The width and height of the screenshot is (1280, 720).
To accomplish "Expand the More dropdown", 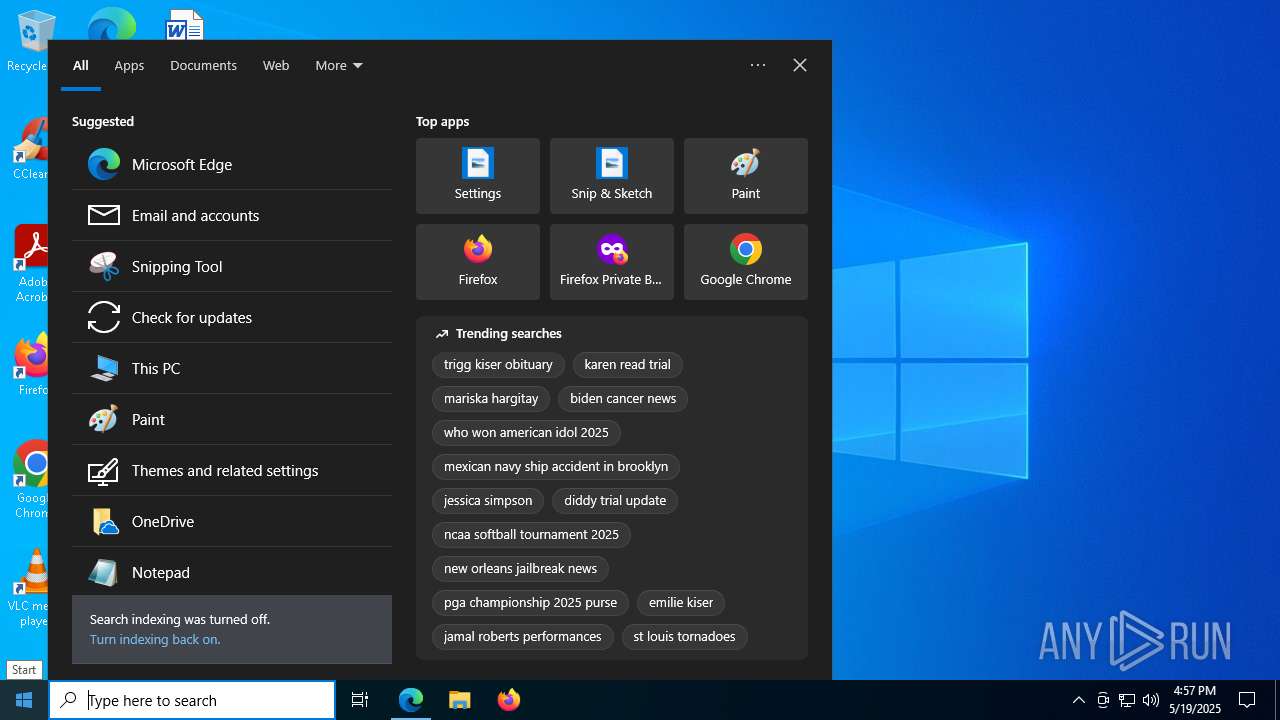I will 339,66.
